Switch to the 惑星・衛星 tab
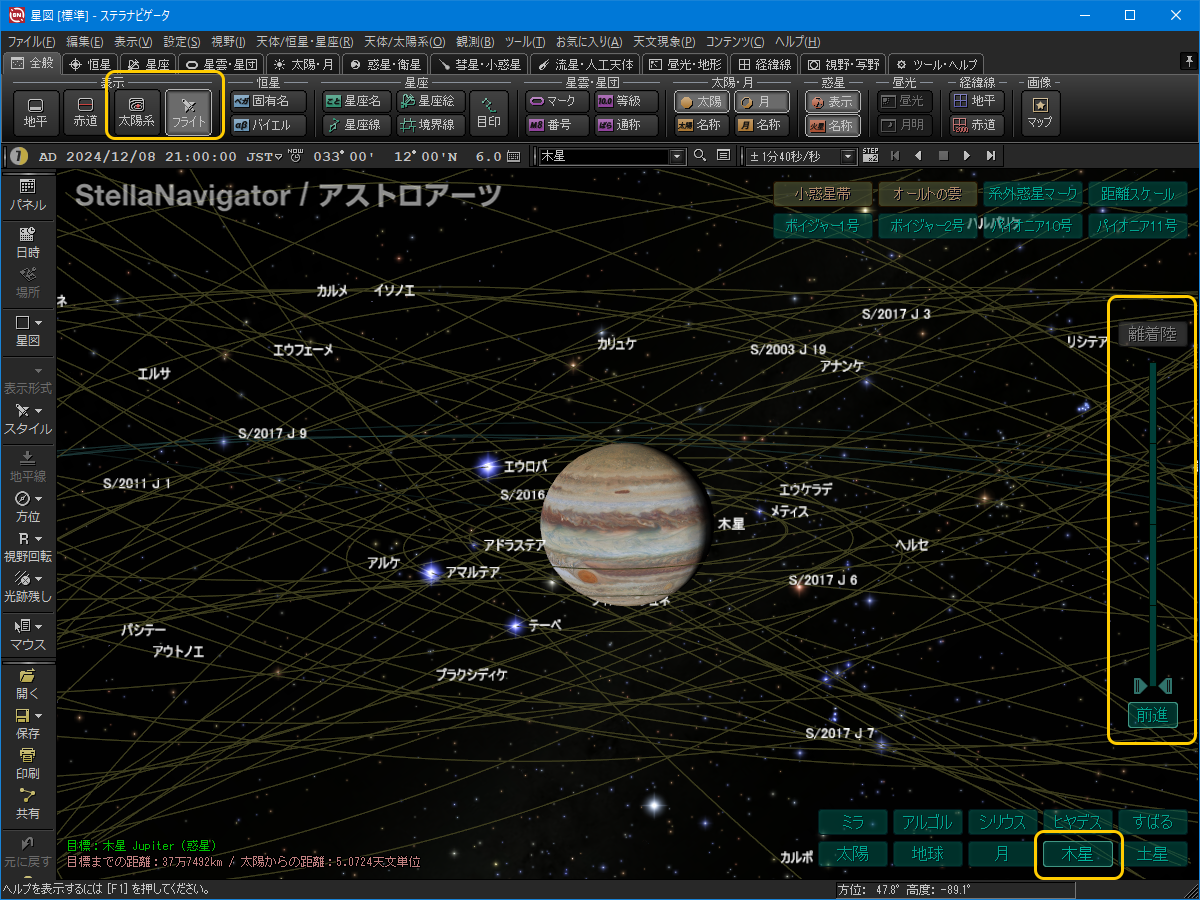The height and width of the screenshot is (900, 1200). click(x=385, y=63)
